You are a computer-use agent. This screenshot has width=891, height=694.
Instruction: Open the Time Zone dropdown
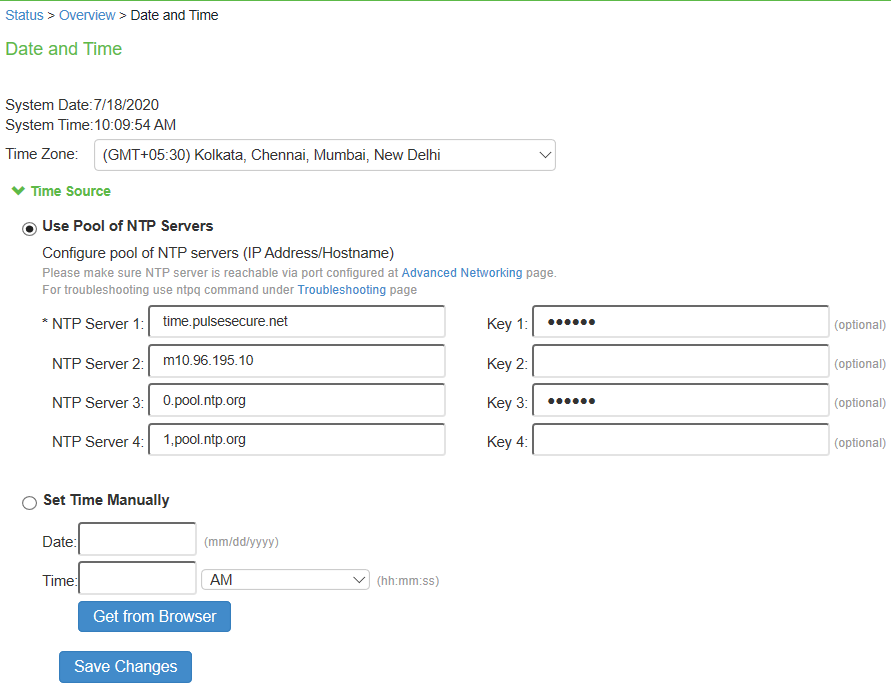pyautogui.click(x=324, y=155)
